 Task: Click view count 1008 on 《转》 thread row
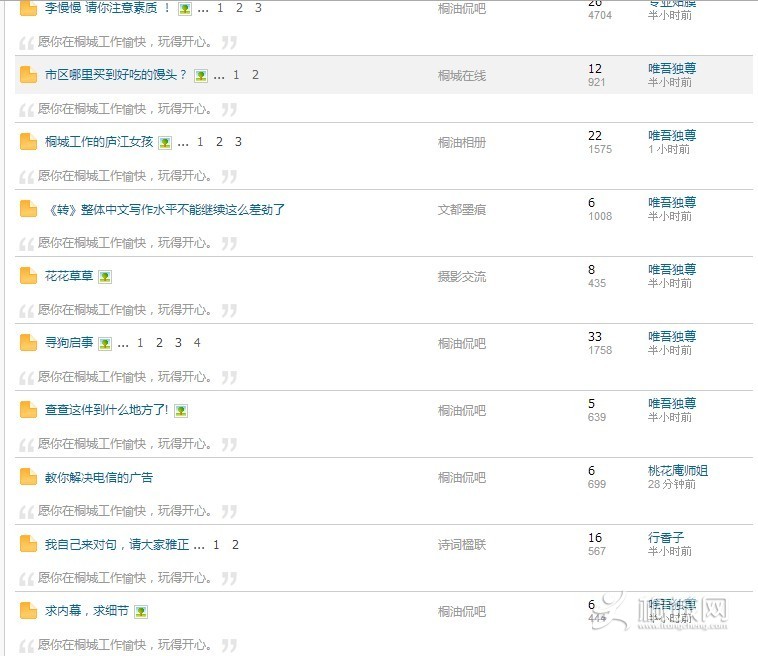click(x=600, y=216)
